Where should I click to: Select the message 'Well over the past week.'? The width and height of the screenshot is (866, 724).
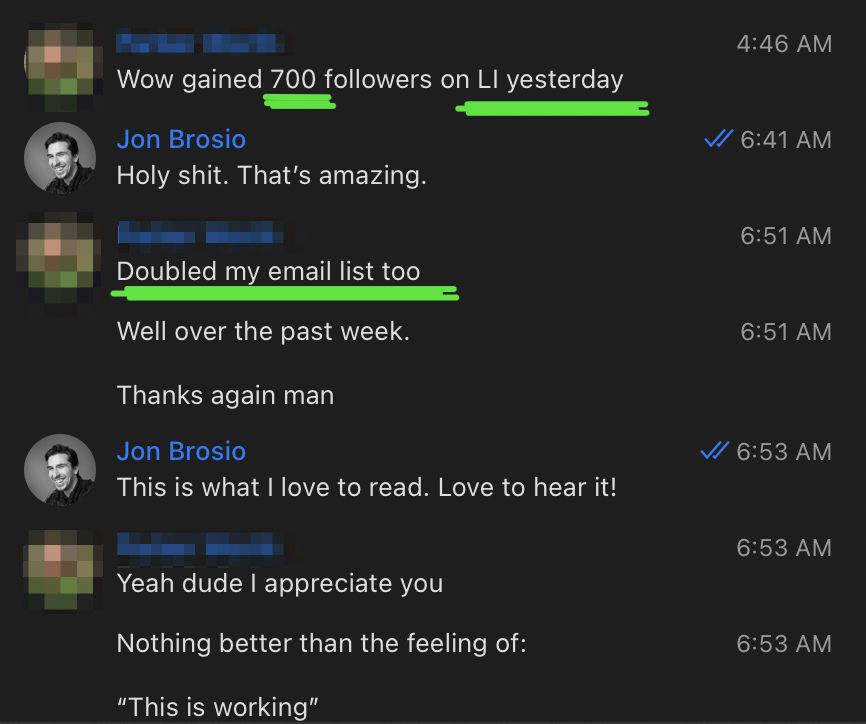pos(263,331)
